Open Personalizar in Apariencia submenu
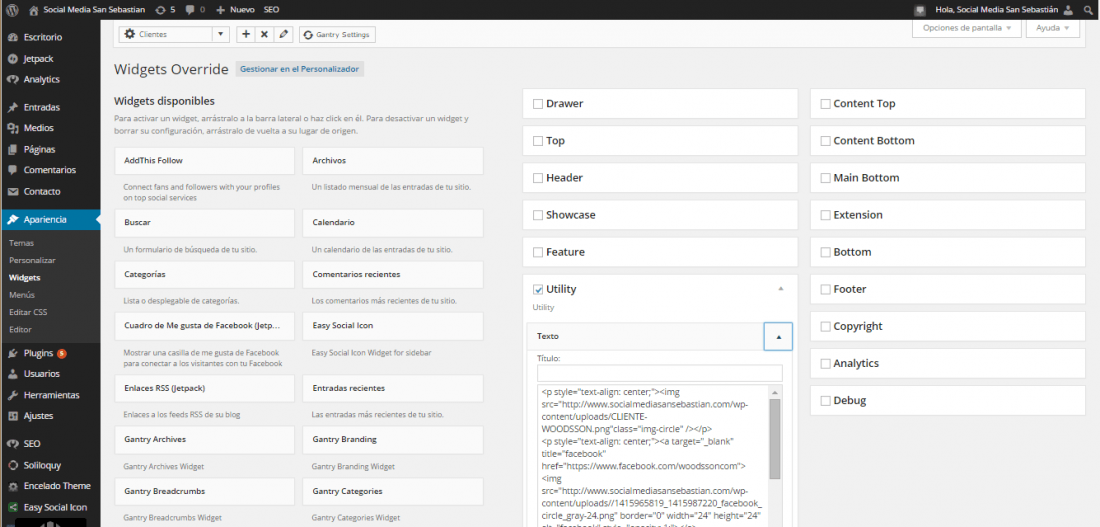 32,260
